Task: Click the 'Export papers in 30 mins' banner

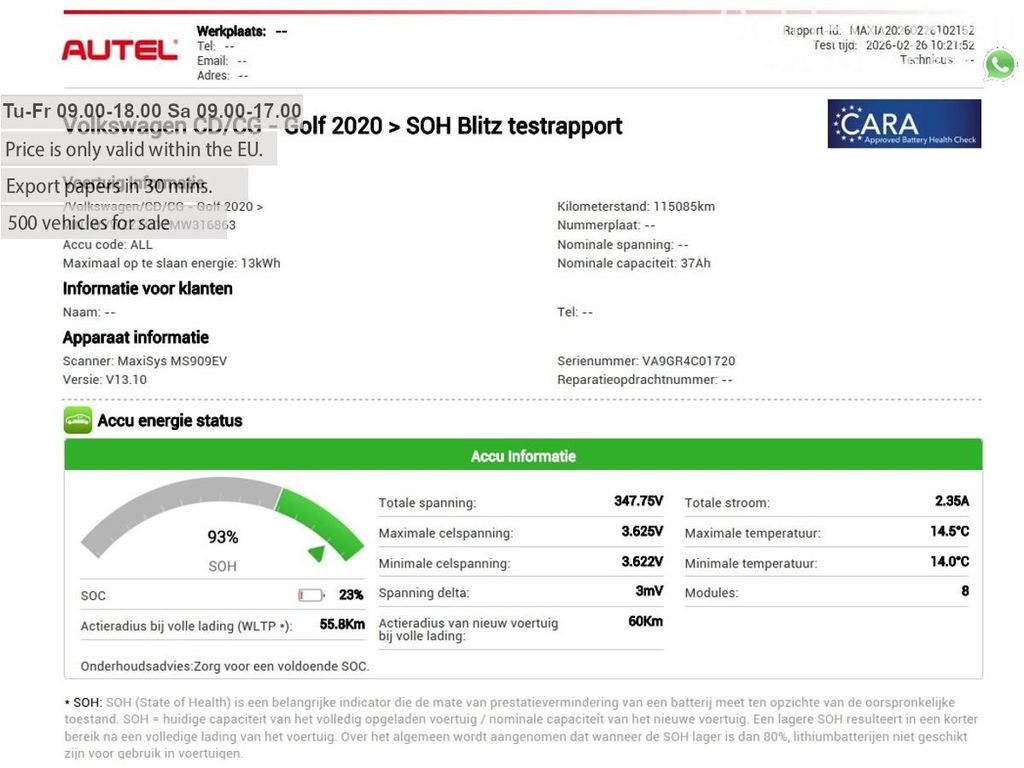Action: (109, 186)
